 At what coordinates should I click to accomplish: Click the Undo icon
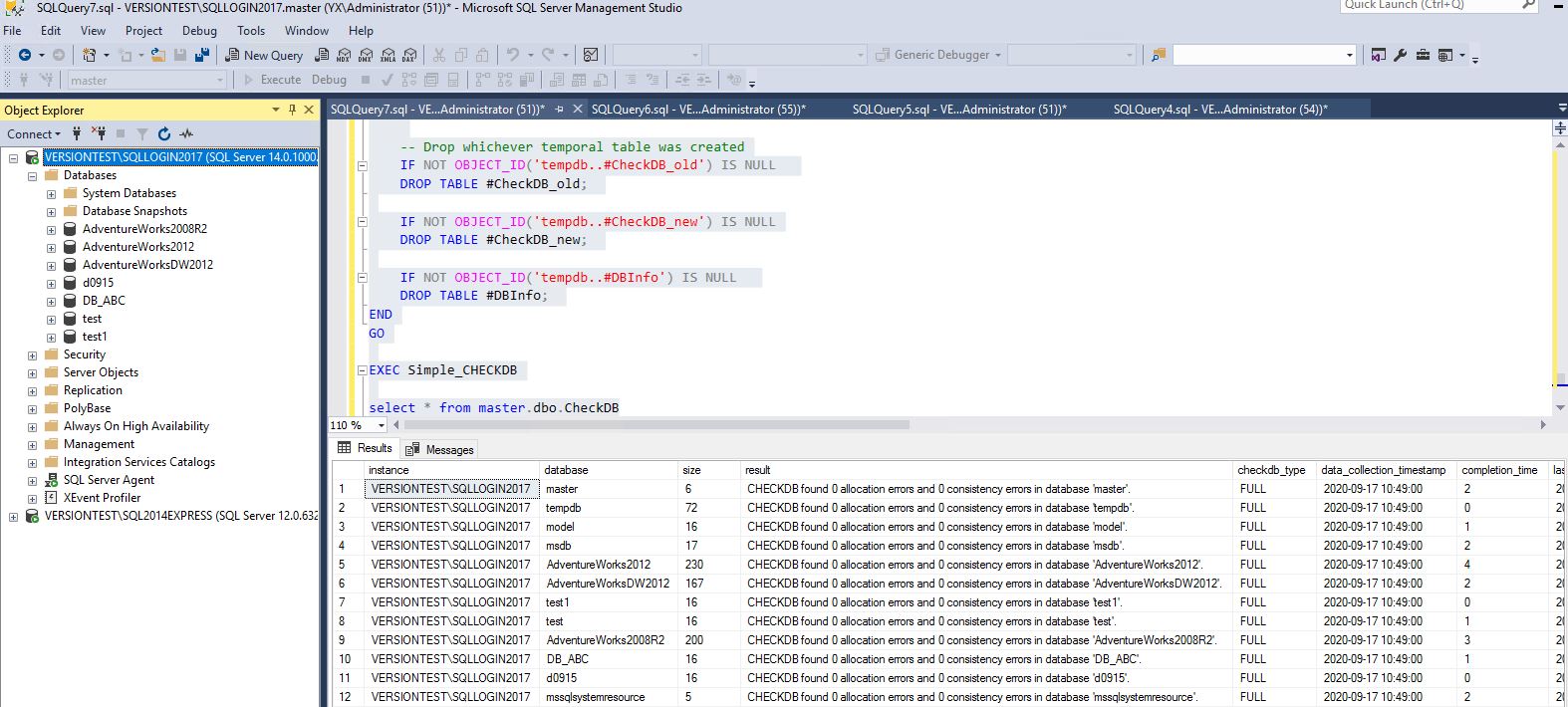513,55
